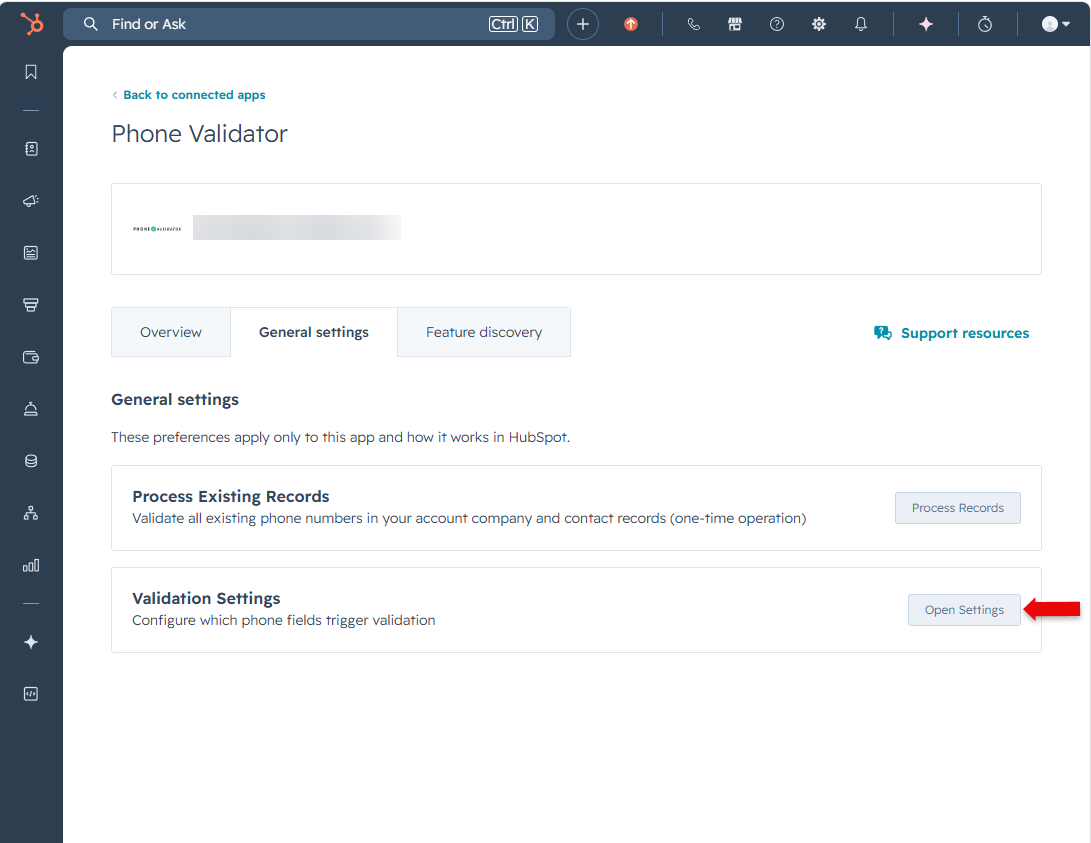Open the Marketplace storefront icon
The width and height of the screenshot is (1091, 843).
point(735,24)
